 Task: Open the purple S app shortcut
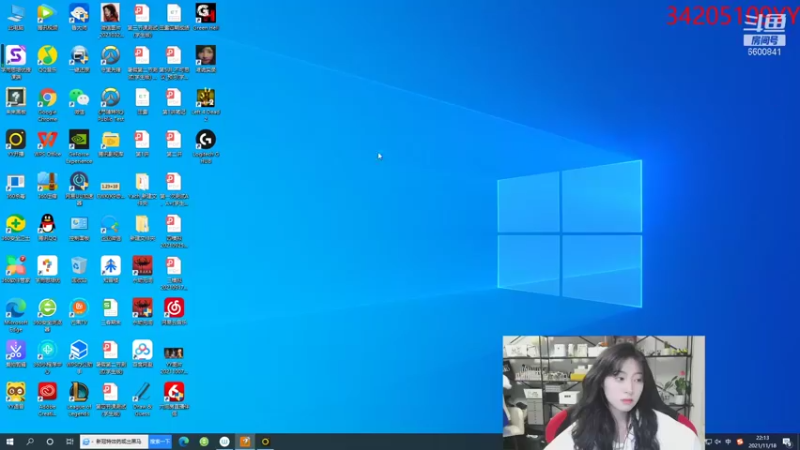(16, 63)
